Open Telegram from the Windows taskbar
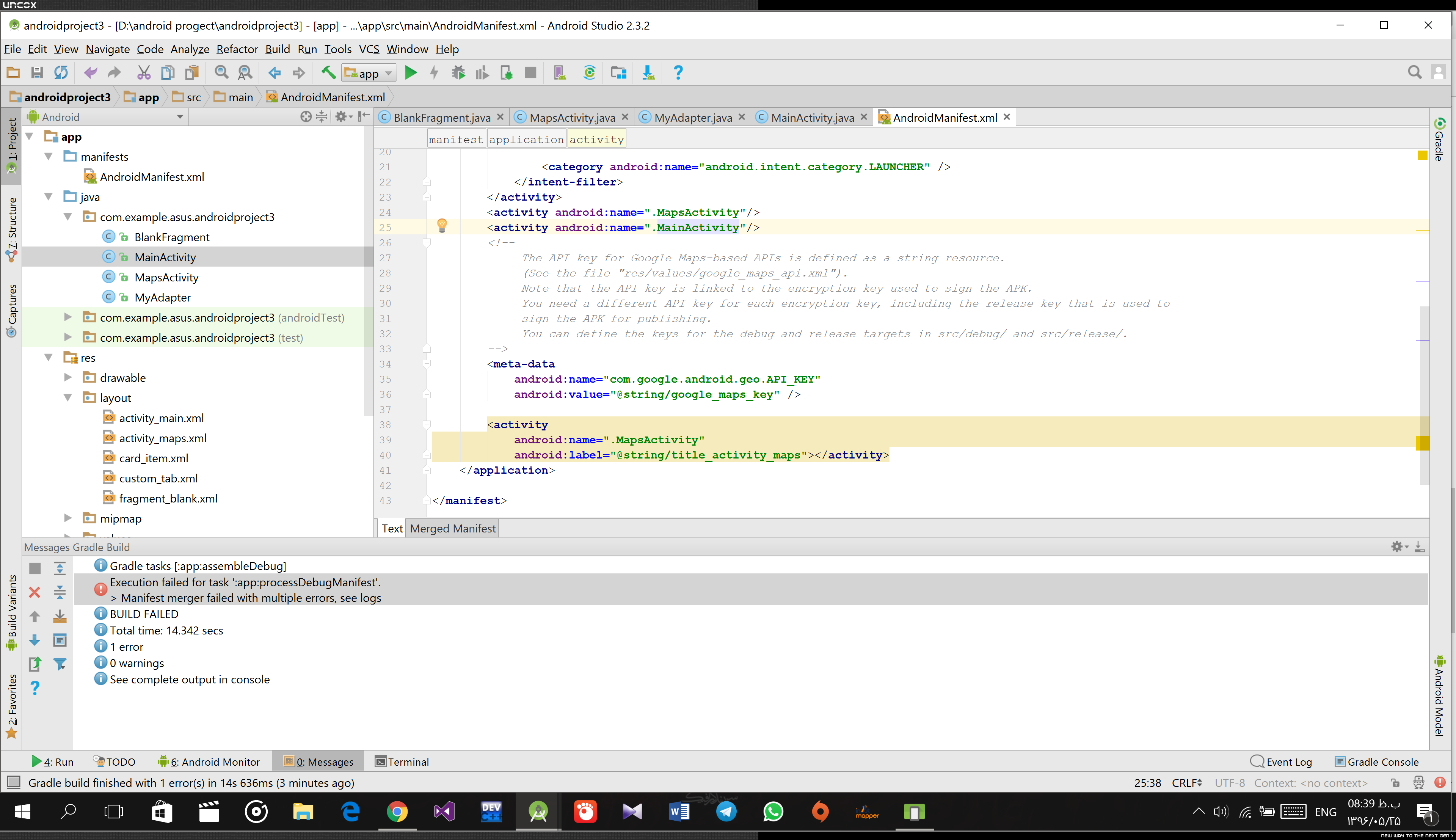The image size is (1456, 840). 726,812
